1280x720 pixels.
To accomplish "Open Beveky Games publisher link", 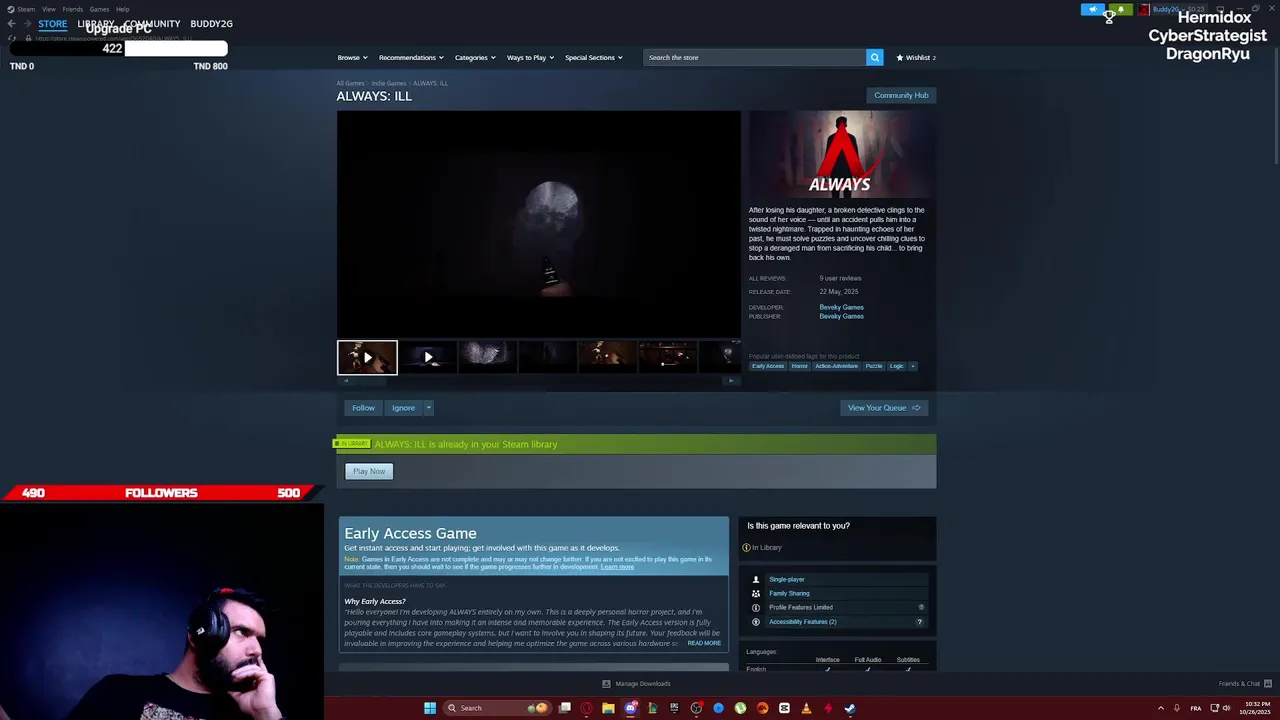I will 841,316.
